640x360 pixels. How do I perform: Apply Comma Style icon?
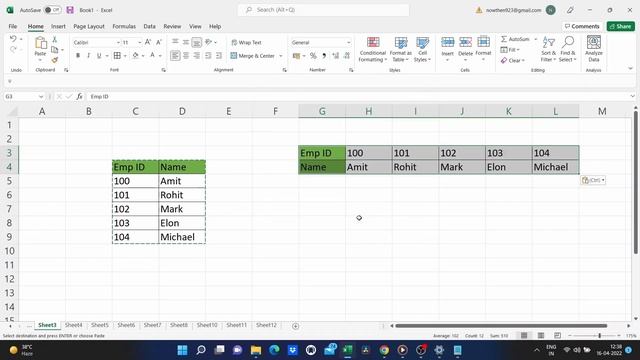(324, 56)
